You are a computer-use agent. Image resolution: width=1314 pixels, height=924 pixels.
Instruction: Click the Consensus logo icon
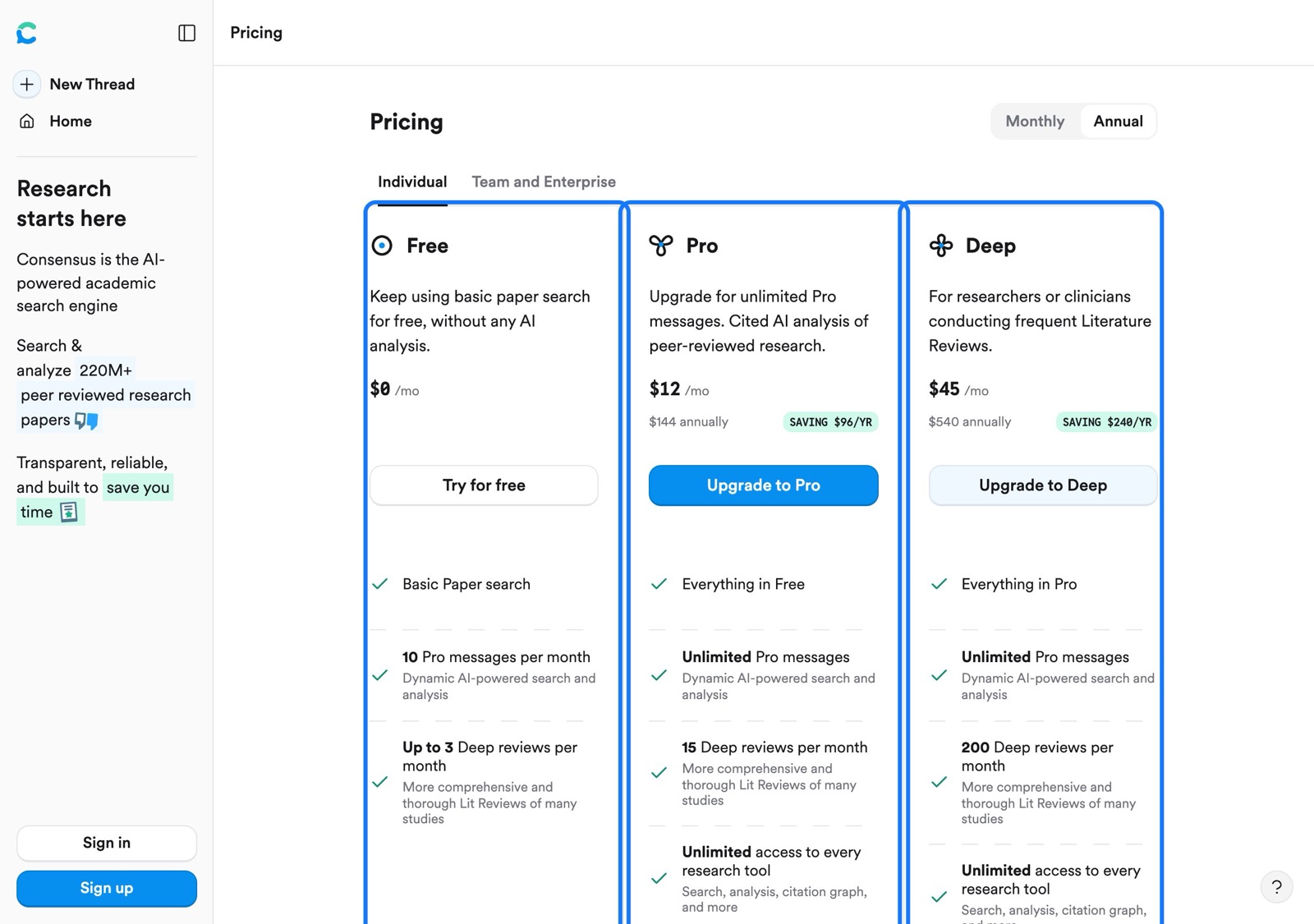pos(26,33)
